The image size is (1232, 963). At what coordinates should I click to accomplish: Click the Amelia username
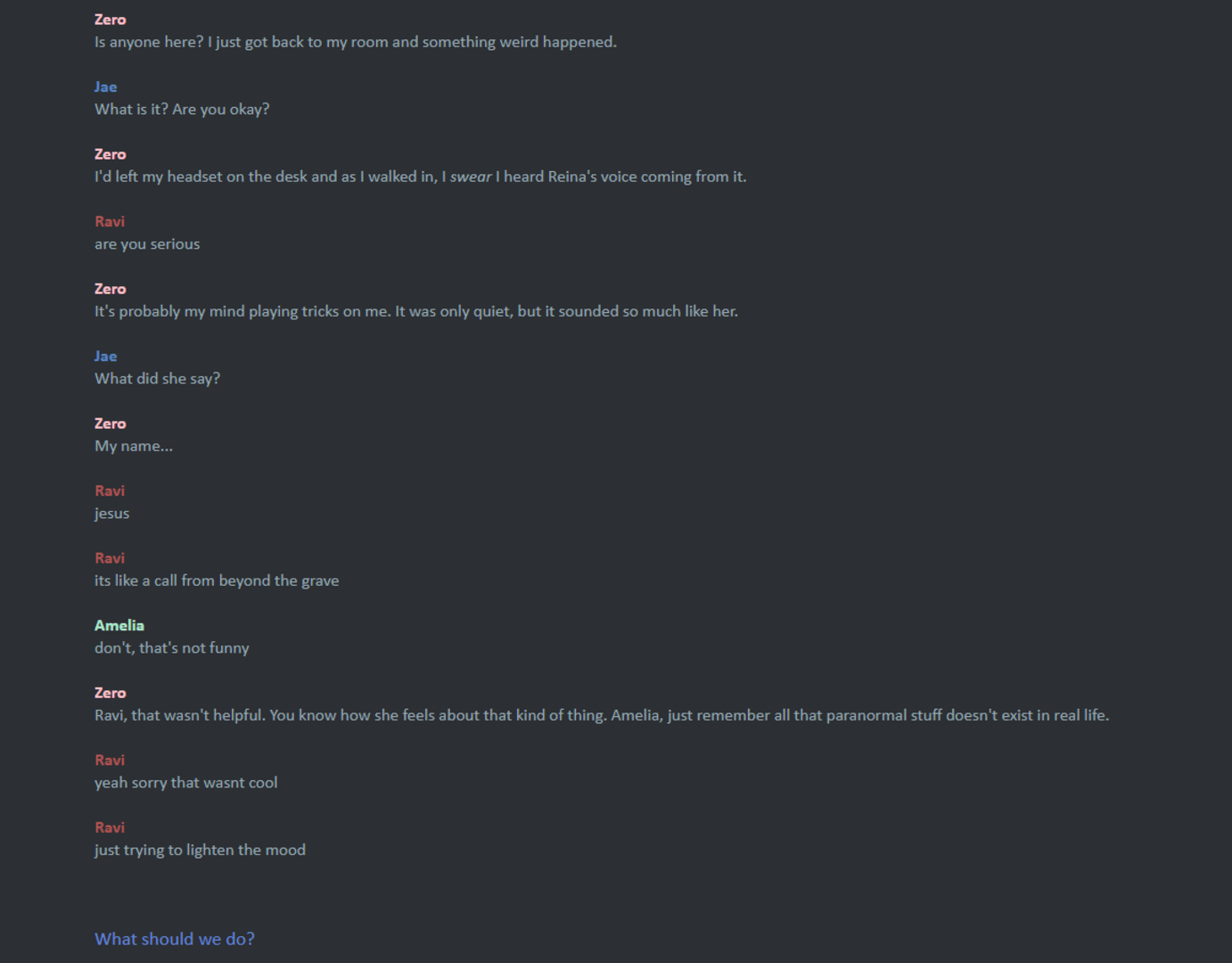pyautogui.click(x=119, y=625)
